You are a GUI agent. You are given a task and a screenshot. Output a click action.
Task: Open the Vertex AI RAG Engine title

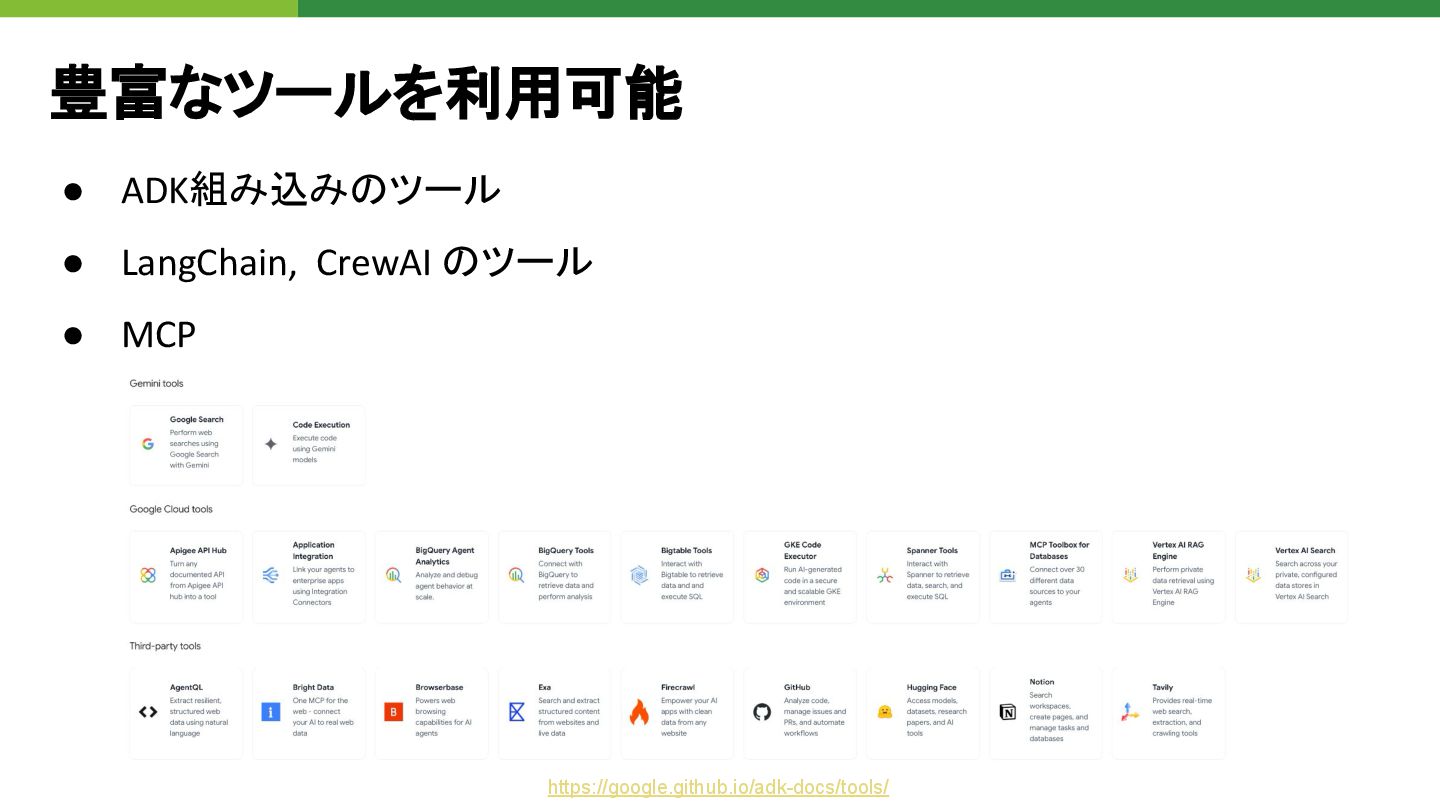pos(1178,550)
